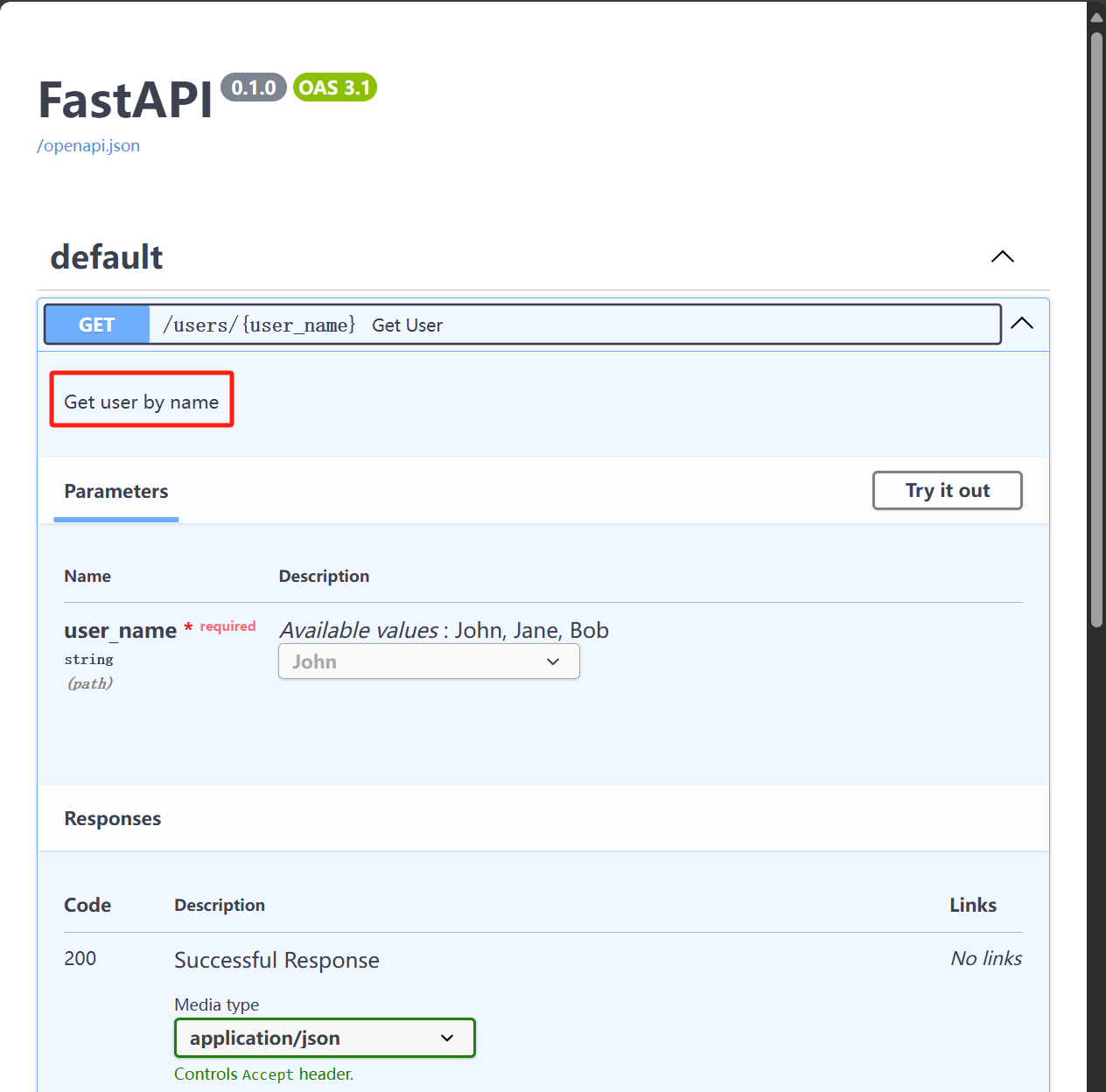Image resolution: width=1106 pixels, height=1092 pixels.
Task: Click the scrollbar up arrow
Action: 1096,17
